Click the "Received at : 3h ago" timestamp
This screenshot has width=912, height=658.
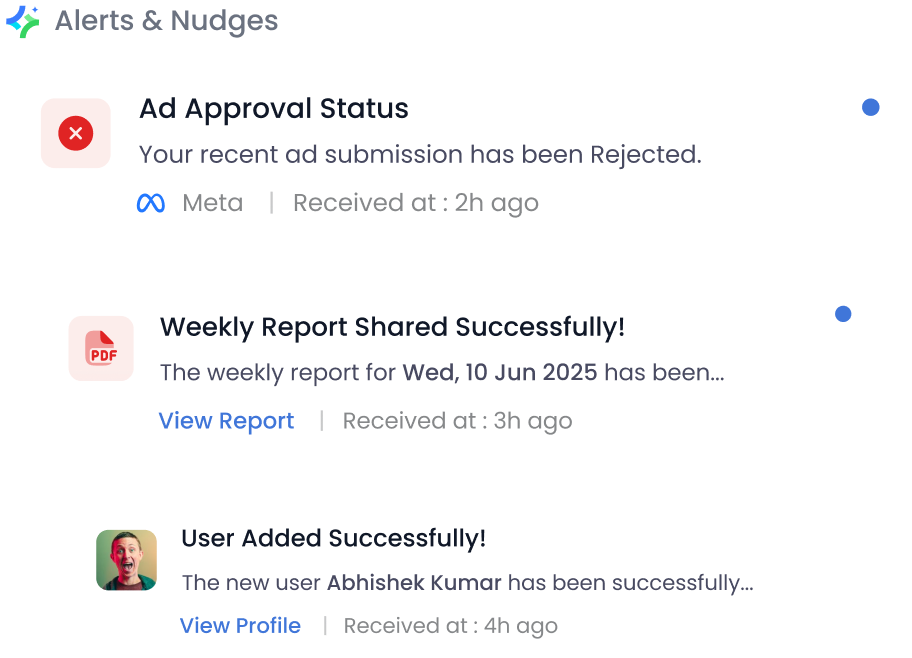(x=457, y=421)
